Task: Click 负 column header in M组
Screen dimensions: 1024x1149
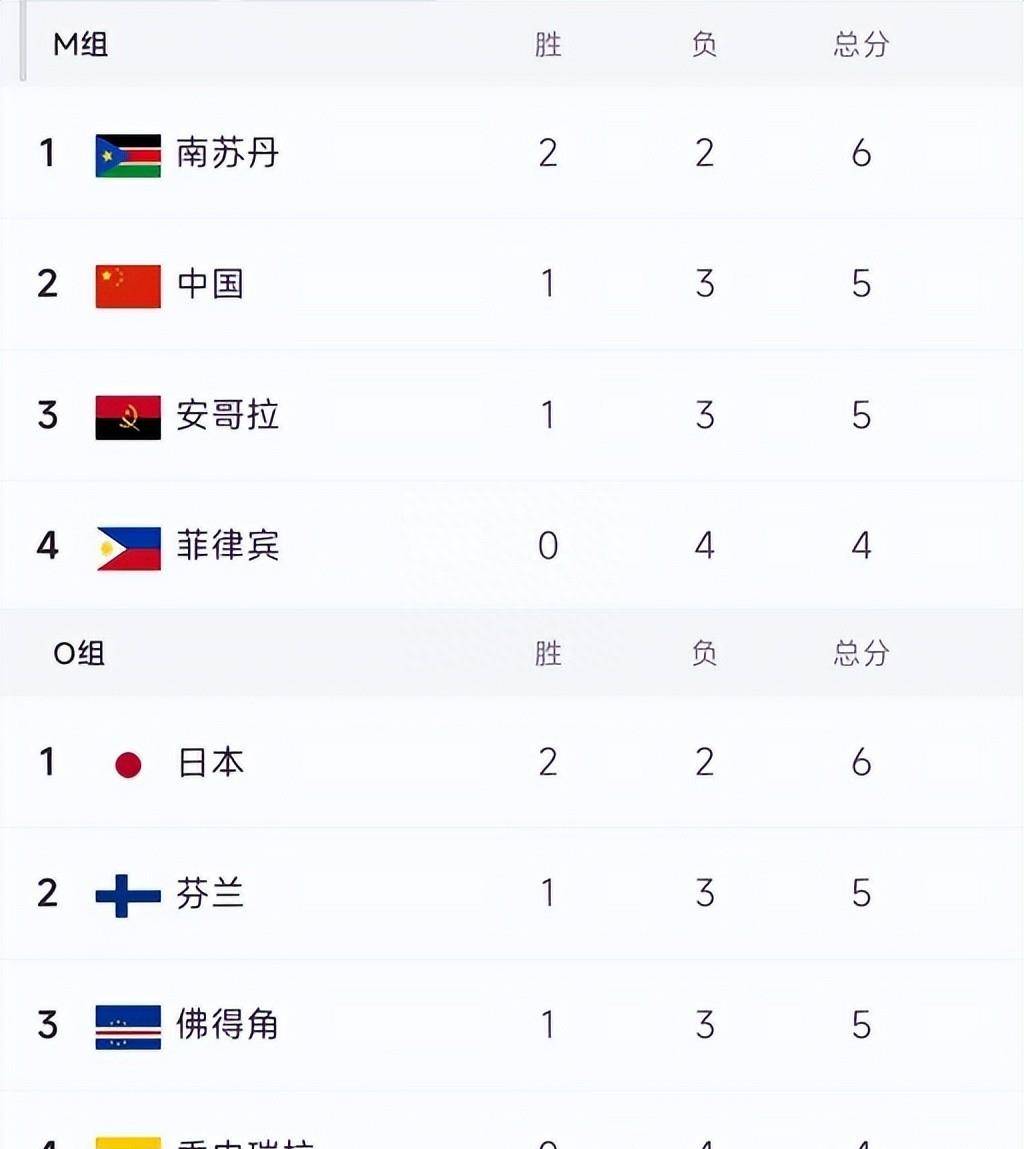Action: [x=704, y=45]
